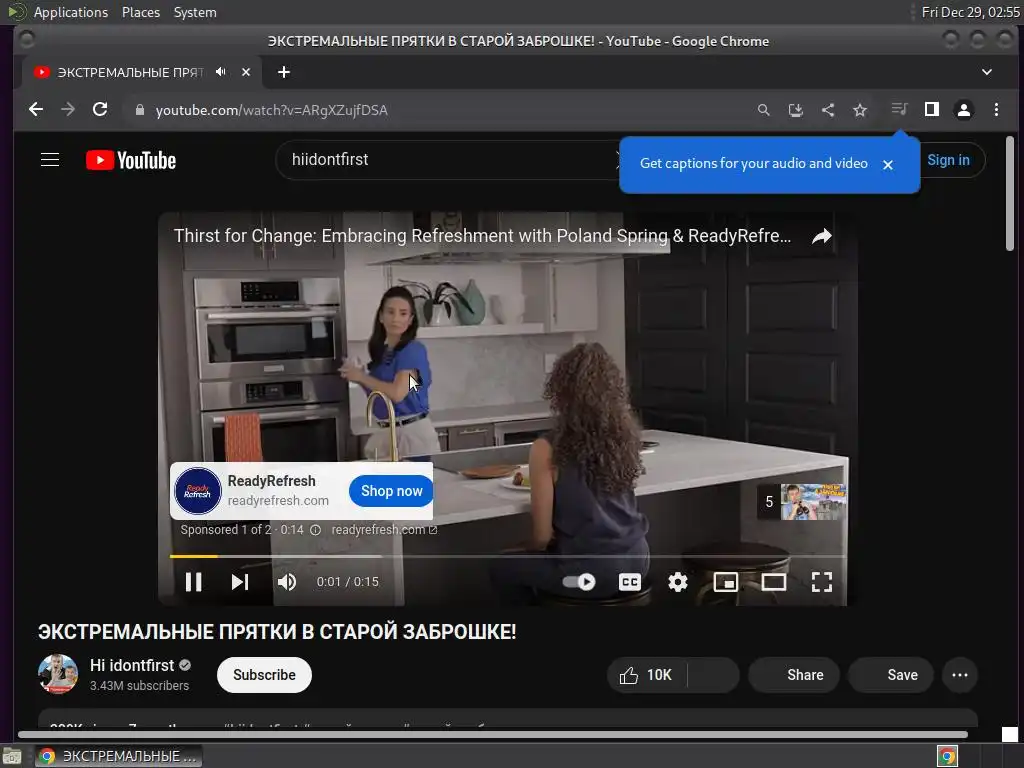Switch to theater mode
The width and height of the screenshot is (1024, 768).
tap(773, 581)
